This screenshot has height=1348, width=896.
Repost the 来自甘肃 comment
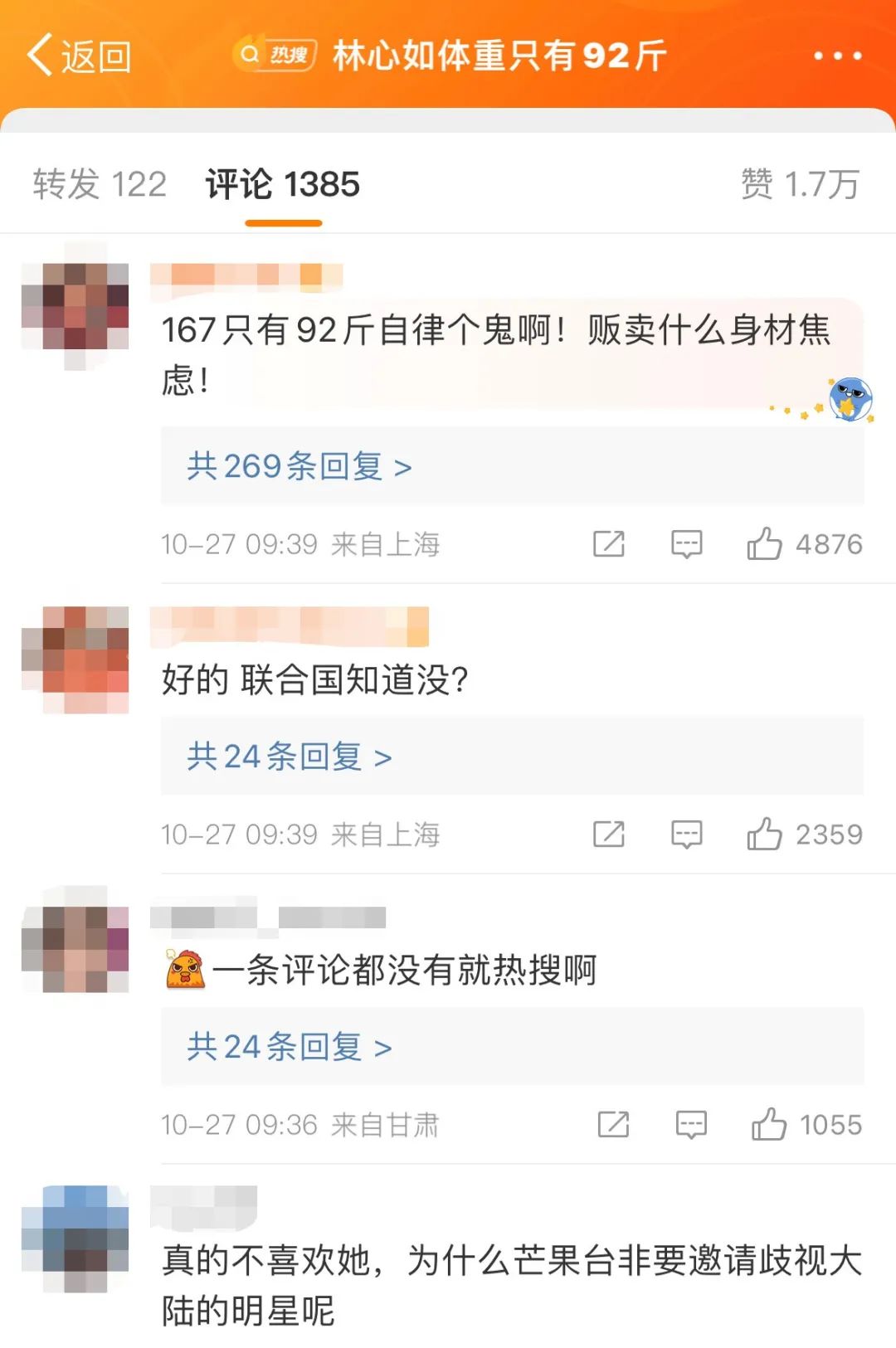coord(613,1125)
